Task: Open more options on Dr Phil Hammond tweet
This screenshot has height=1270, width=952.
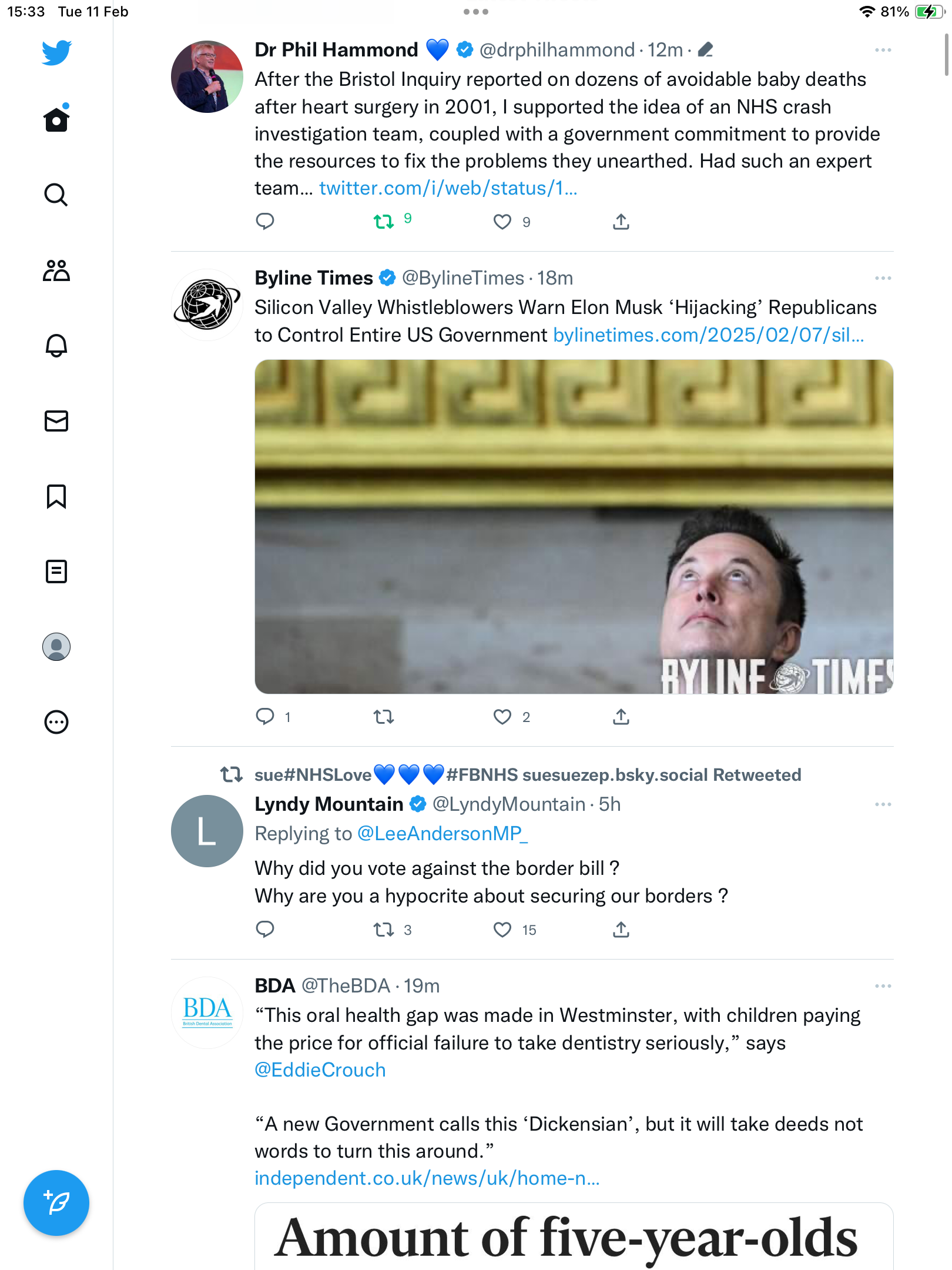Action: [x=883, y=50]
